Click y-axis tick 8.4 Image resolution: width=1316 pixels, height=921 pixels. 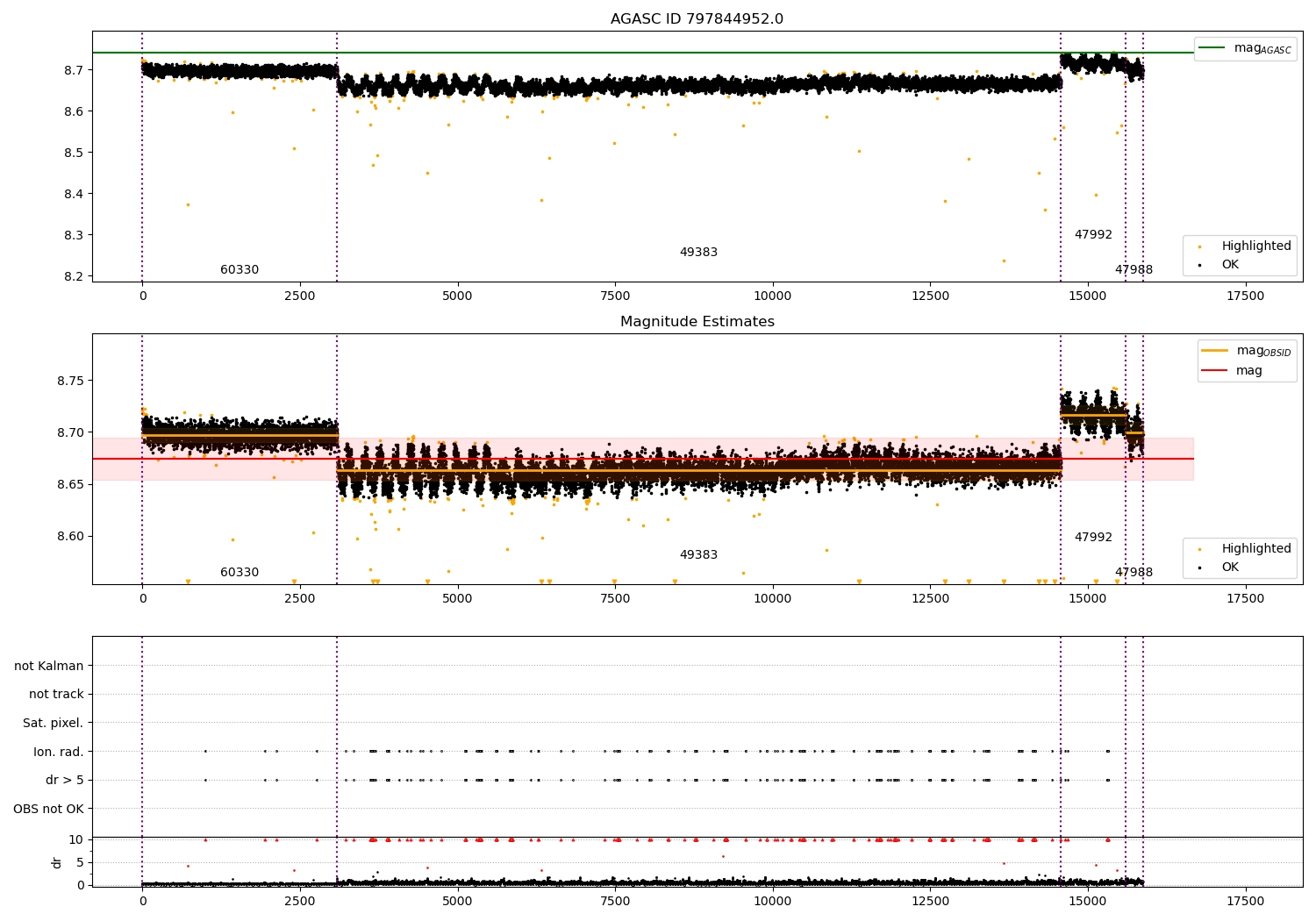pyautogui.click(x=74, y=194)
